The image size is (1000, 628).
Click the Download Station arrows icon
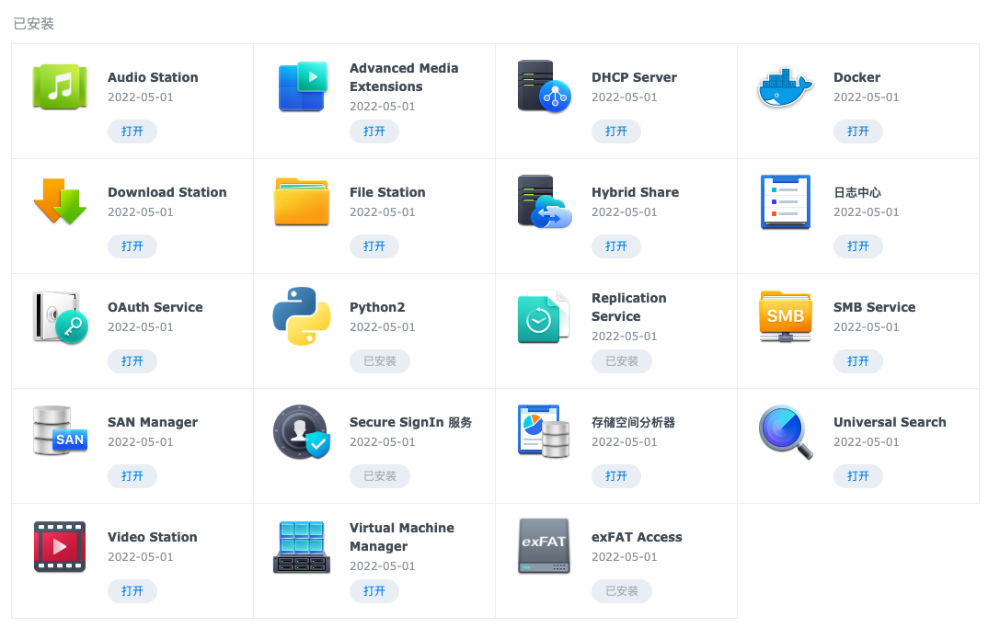coord(60,201)
